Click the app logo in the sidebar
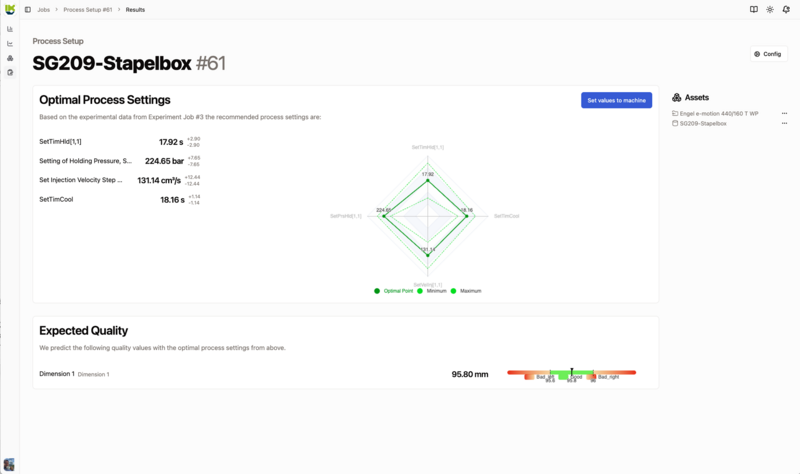Screen dimensions: 800x474 pyautogui.click(x=10, y=9)
